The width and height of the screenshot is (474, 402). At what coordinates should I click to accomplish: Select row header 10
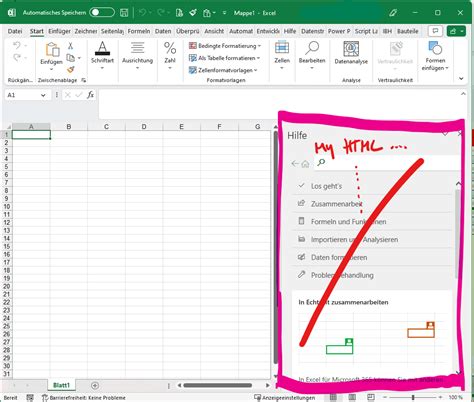click(x=7, y=206)
